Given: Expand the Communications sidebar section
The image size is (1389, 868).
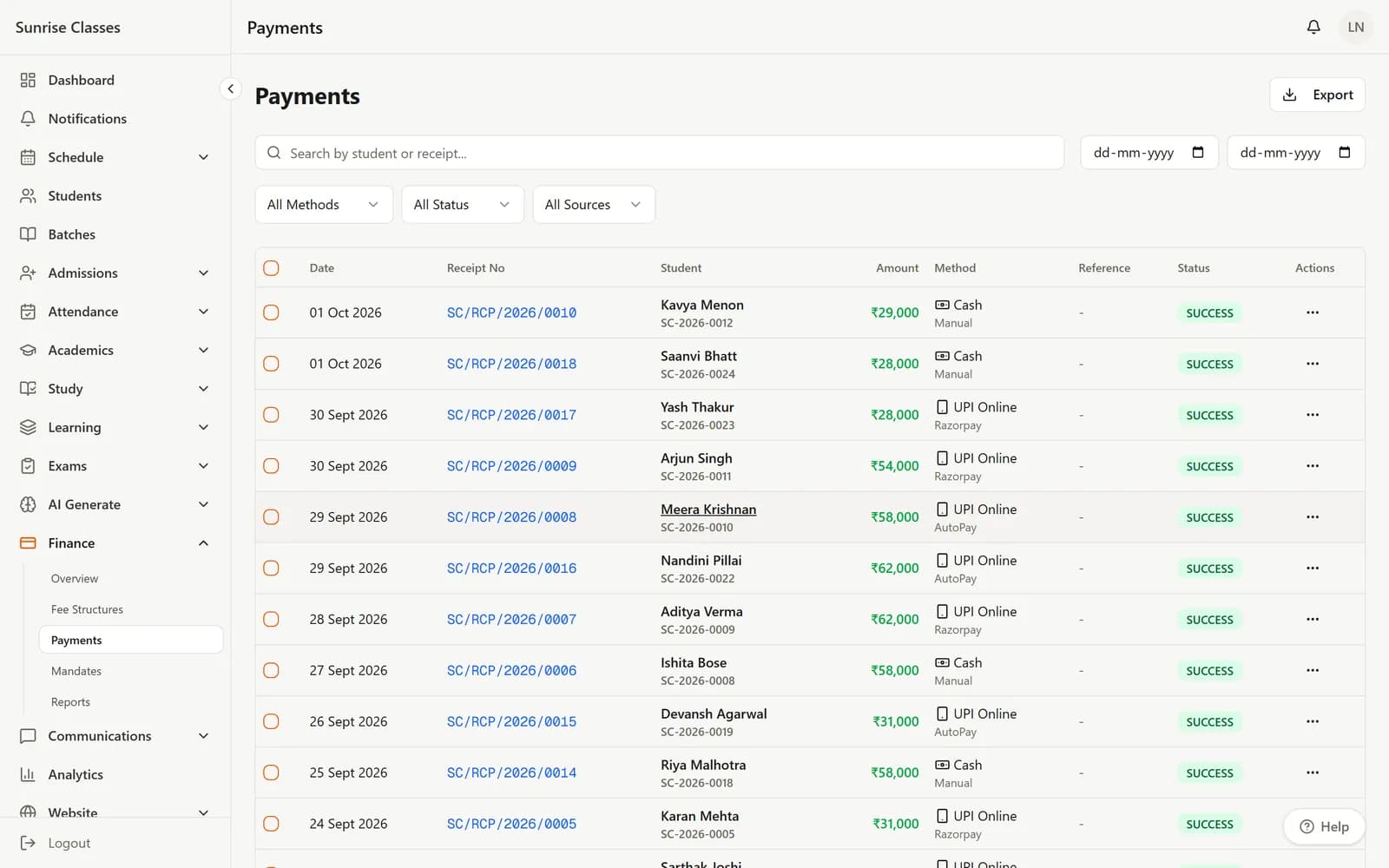Looking at the screenshot, I should 115,736.
